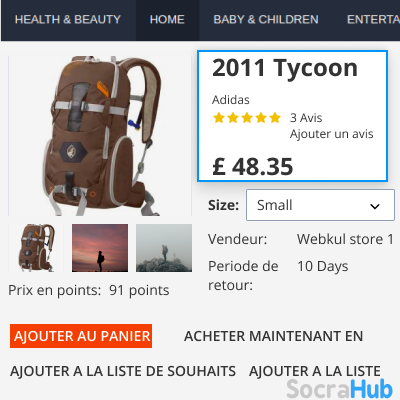
Task: Open the 3 Avis reviews link
Action: coord(306,118)
